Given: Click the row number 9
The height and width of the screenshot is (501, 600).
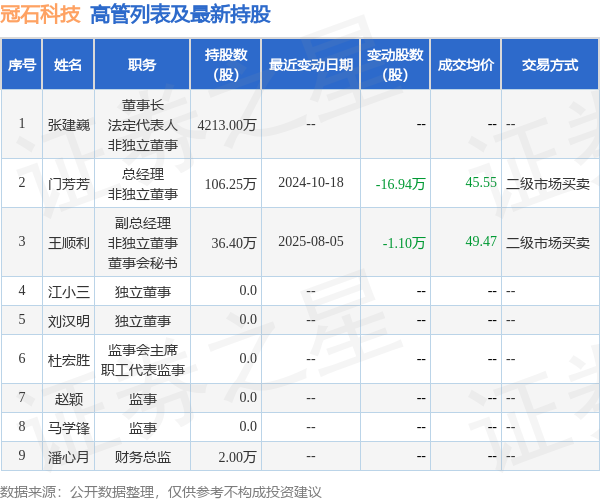Looking at the screenshot, I should point(22,455).
